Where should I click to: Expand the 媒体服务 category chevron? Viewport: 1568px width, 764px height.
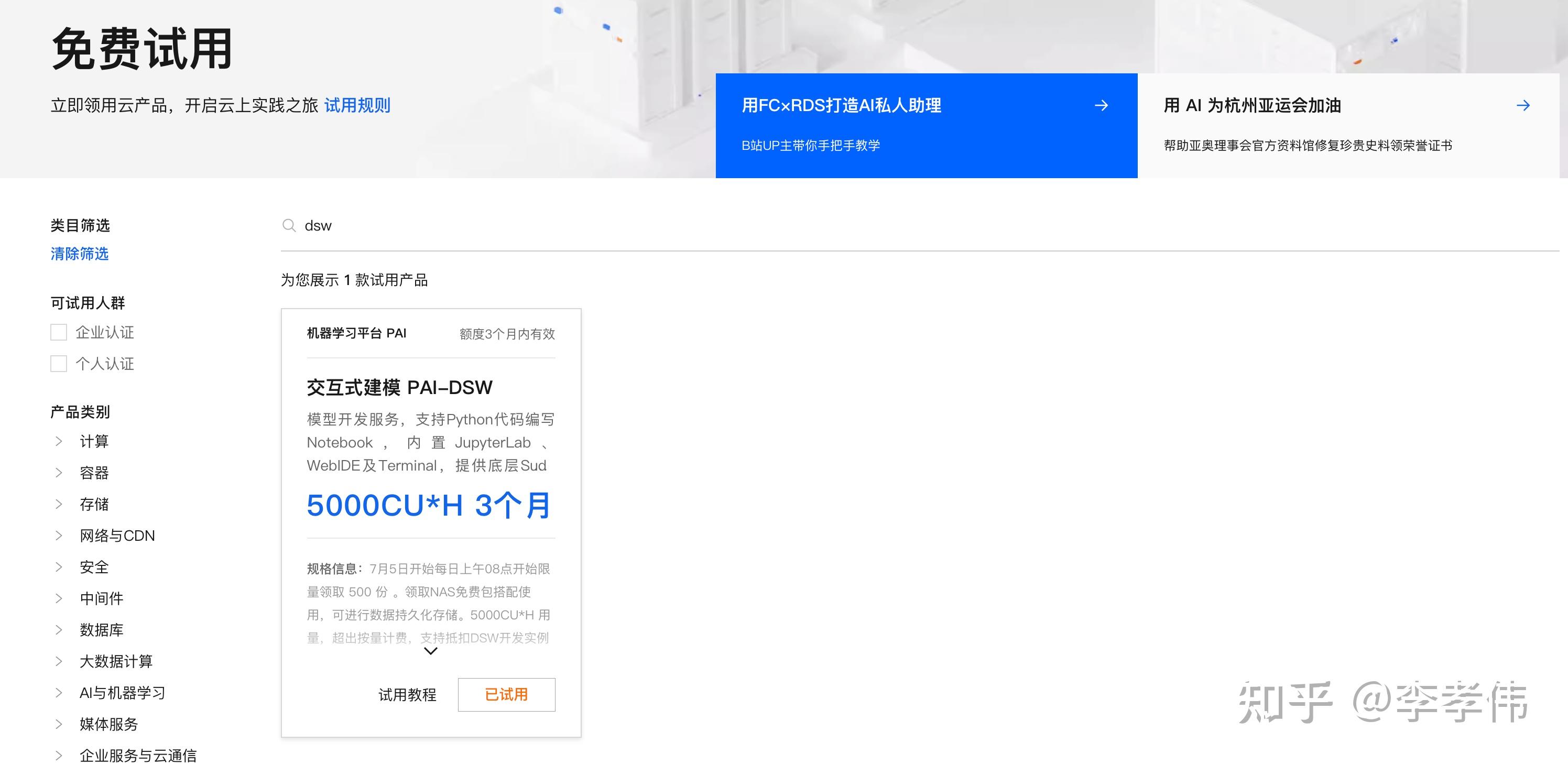[59, 724]
